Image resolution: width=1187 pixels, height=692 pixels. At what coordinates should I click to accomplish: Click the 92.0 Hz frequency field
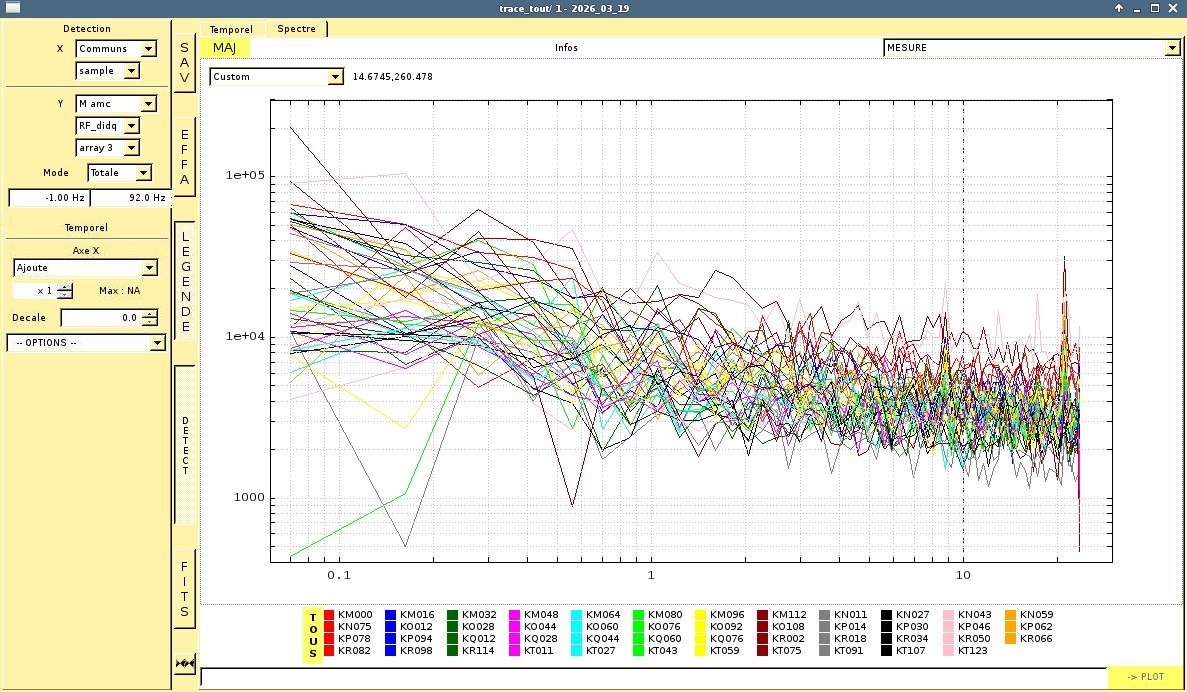tap(132, 198)
